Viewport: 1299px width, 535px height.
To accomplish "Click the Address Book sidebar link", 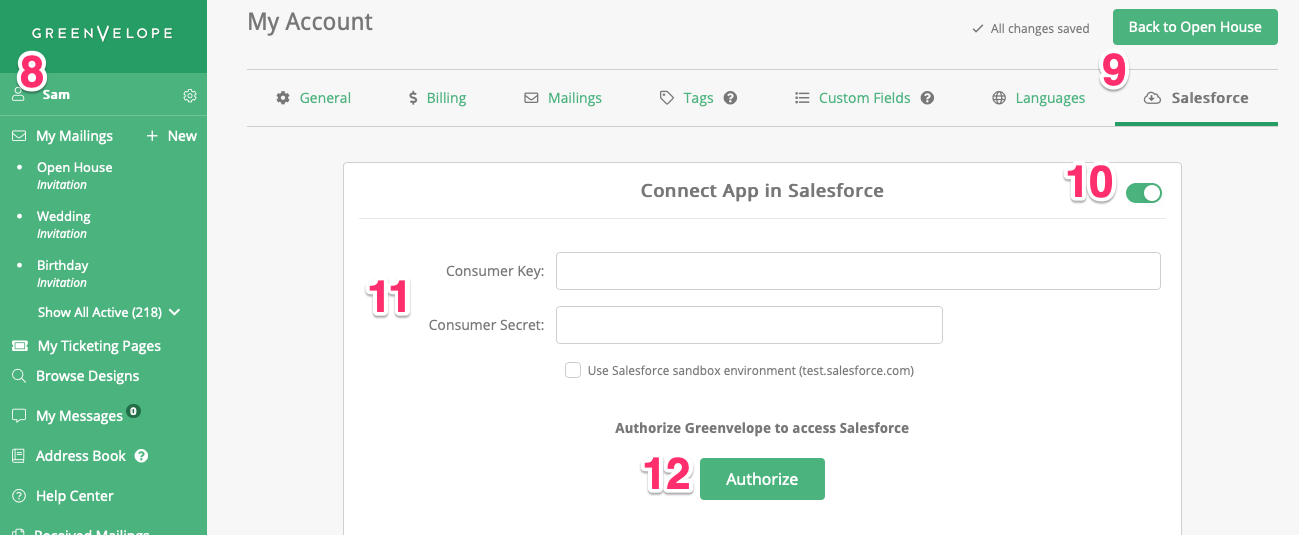I will [x=81, y=456].
